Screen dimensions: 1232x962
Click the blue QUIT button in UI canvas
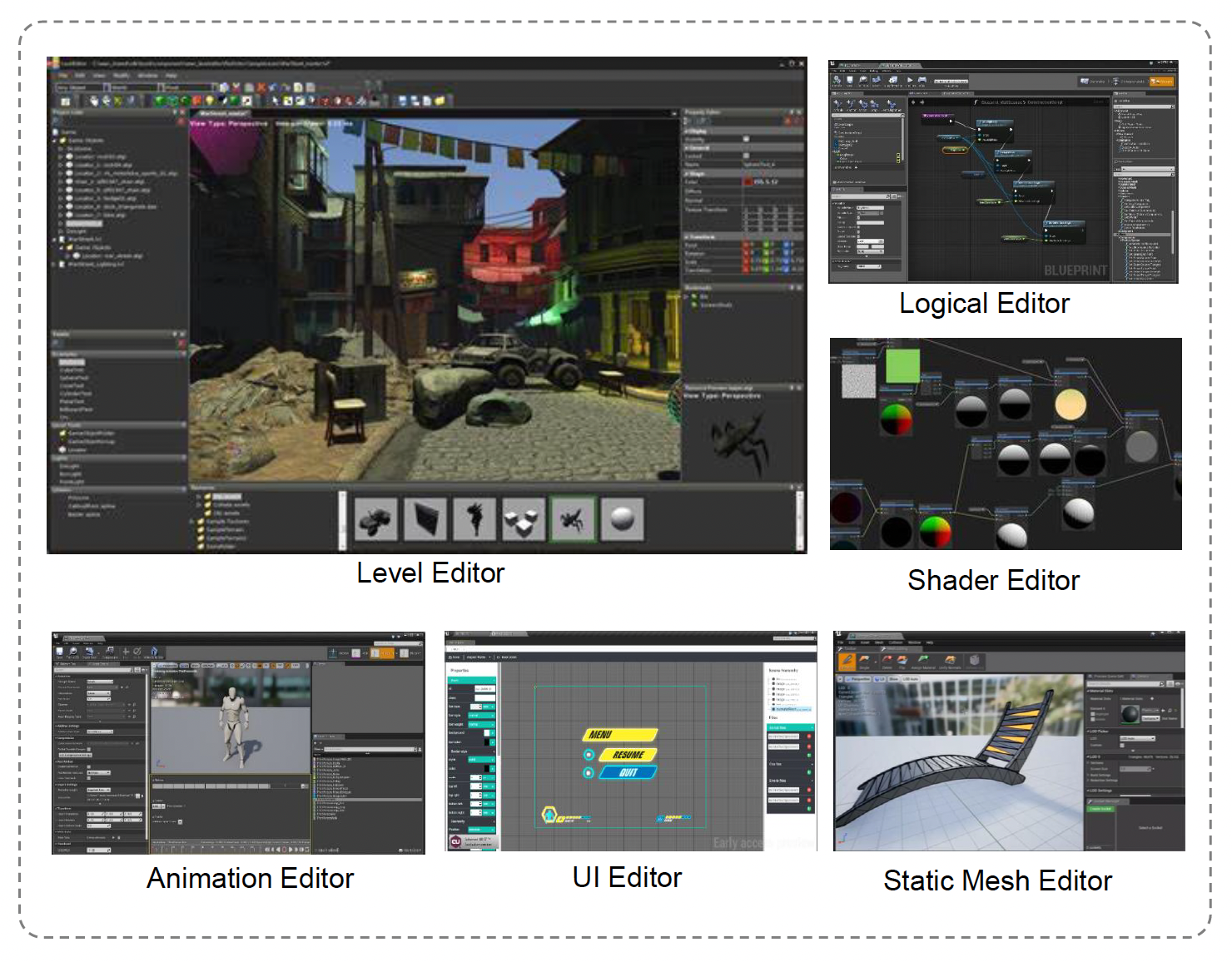[628, 772]
